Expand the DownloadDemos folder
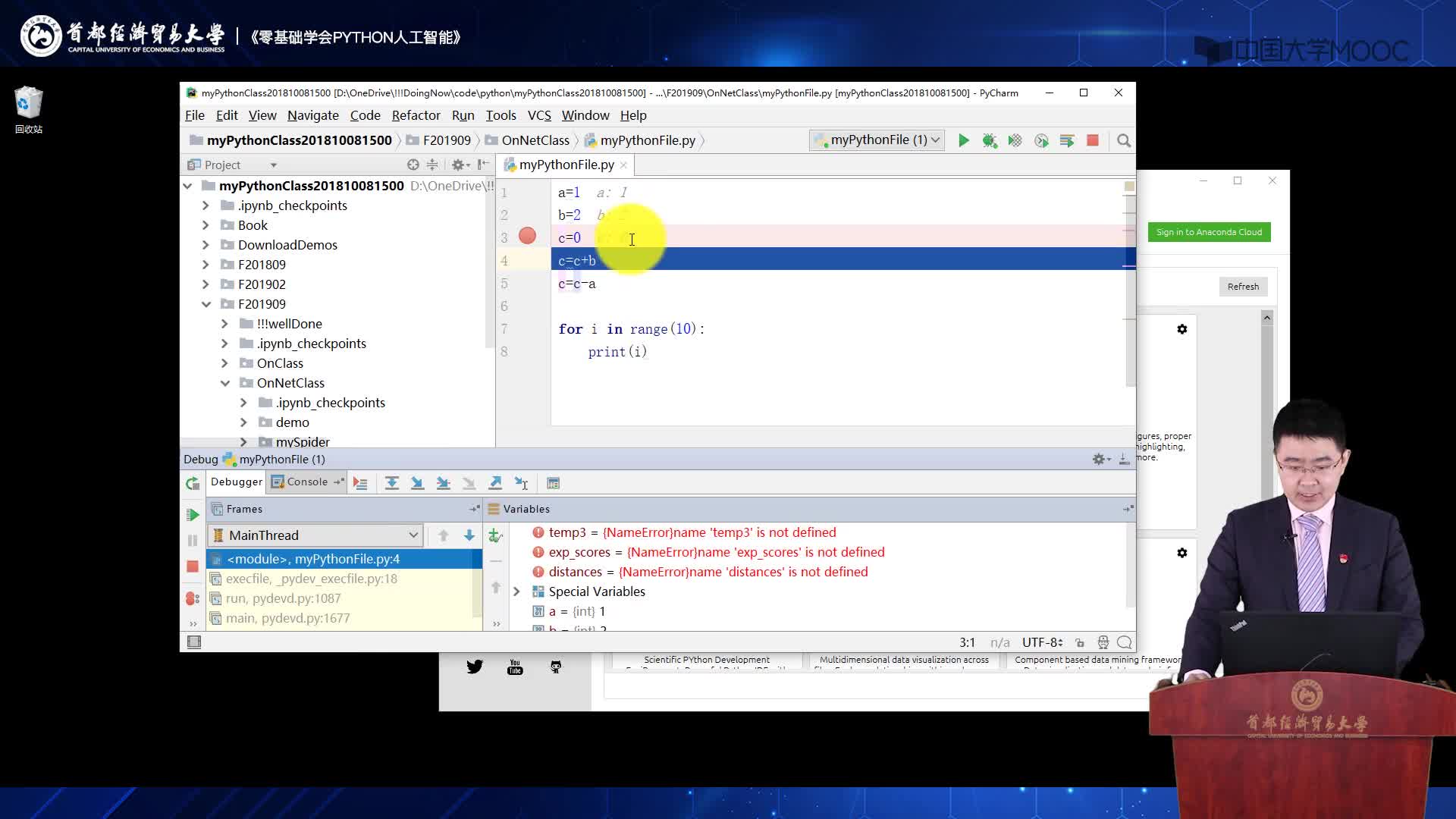Screen dimensions: 1456x819 pos(206,245)
